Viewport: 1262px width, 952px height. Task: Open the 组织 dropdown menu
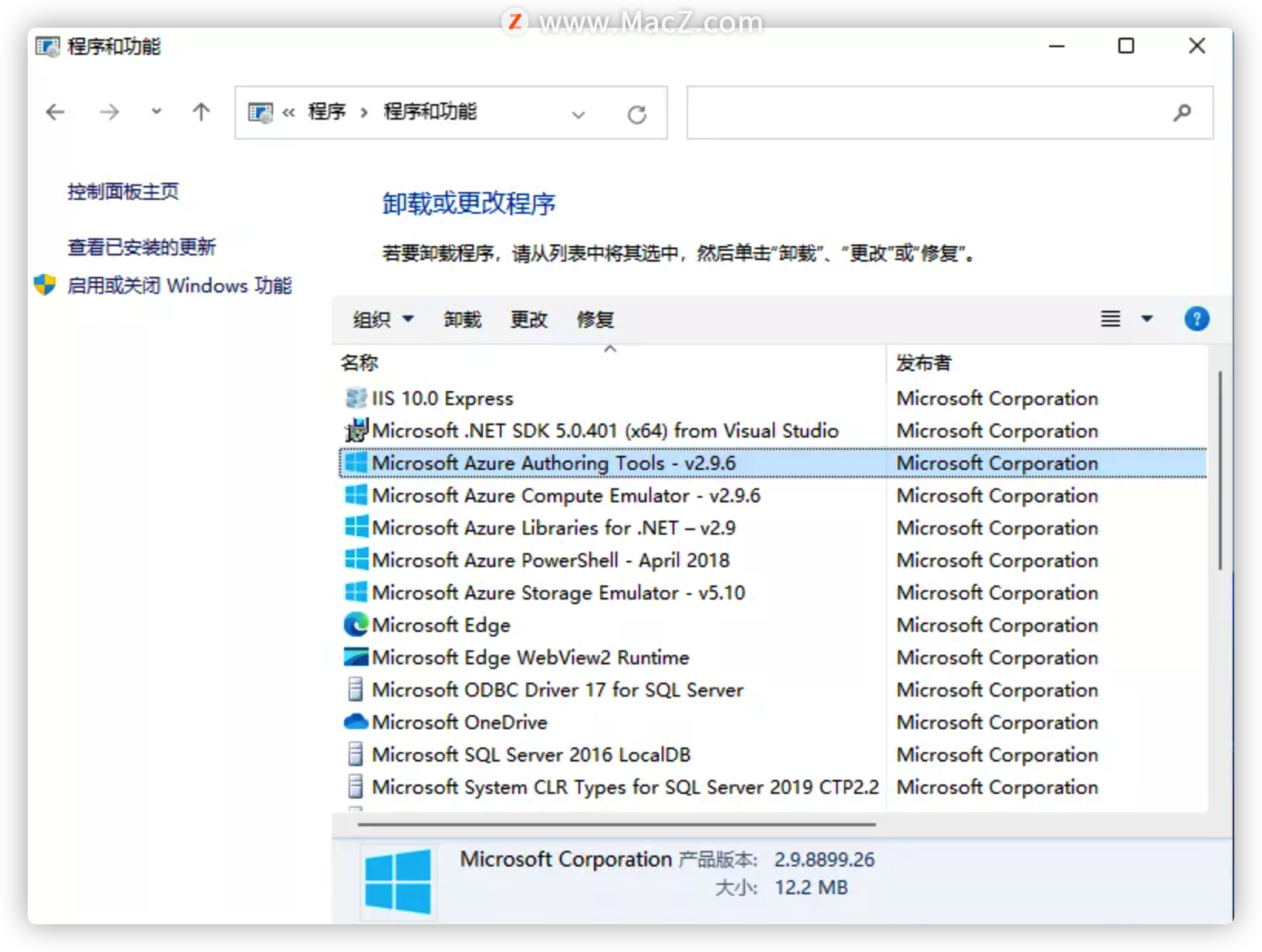pos(383,319)
